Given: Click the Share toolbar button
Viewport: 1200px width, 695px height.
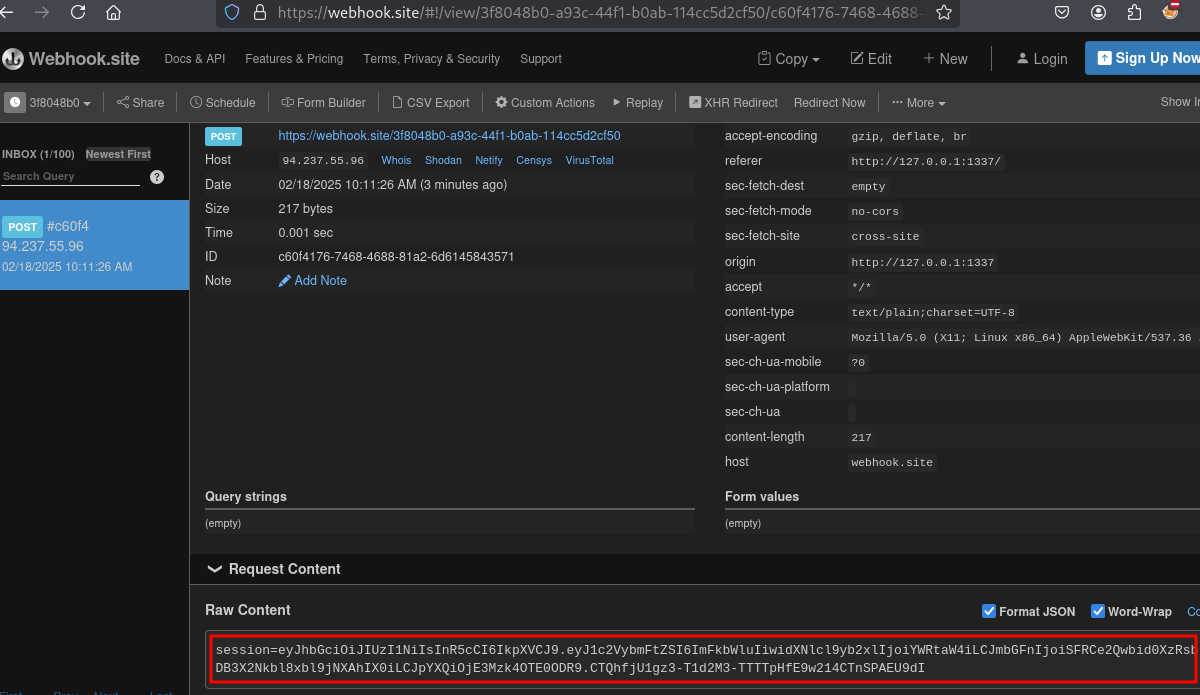Looking at the screenshot, I should 140,102.
